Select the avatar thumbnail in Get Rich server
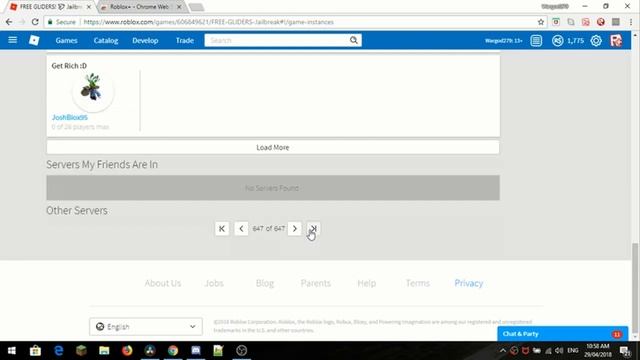This screenshot has height=360, width=640. click(93, 90)
